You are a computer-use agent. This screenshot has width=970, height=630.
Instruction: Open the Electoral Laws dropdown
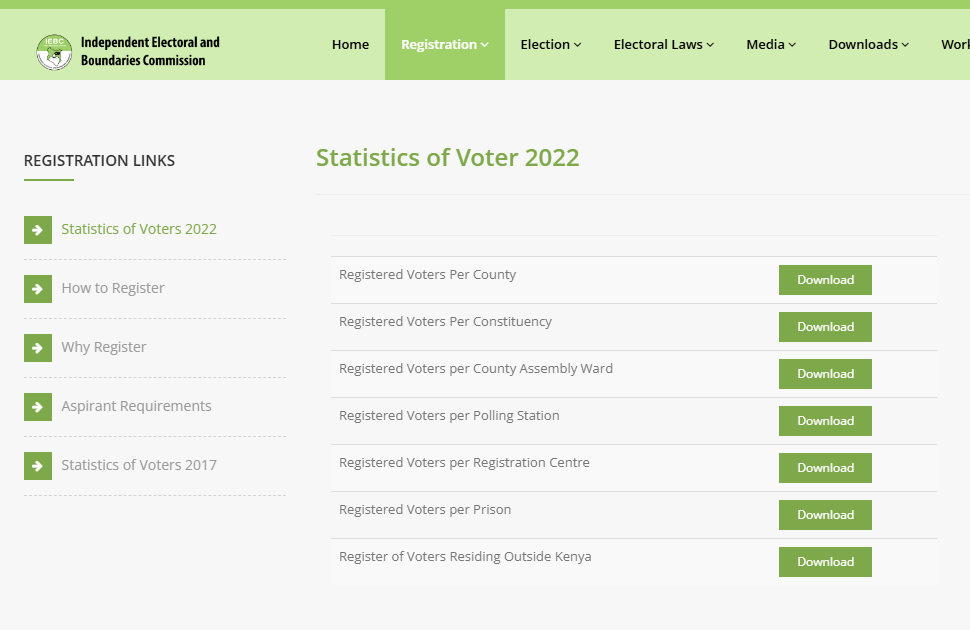(x=663, y=44)
